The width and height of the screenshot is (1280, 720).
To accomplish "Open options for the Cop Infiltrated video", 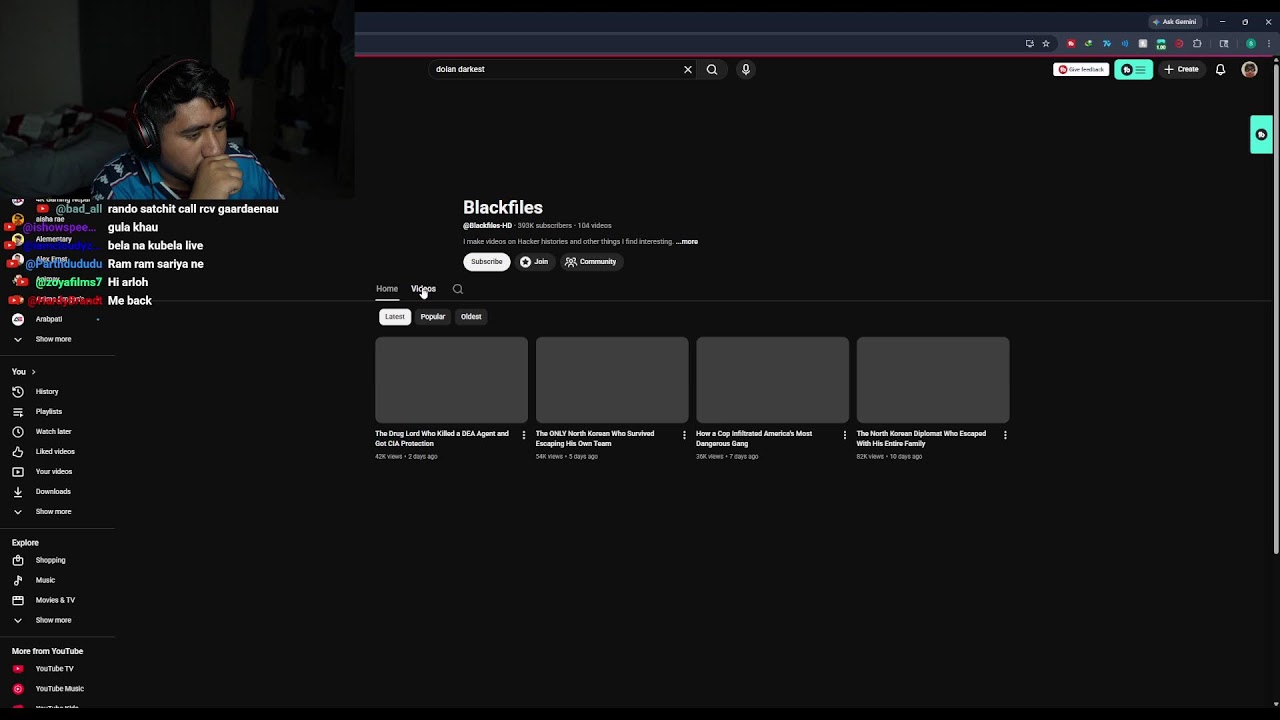I will [x=845, y=435].
